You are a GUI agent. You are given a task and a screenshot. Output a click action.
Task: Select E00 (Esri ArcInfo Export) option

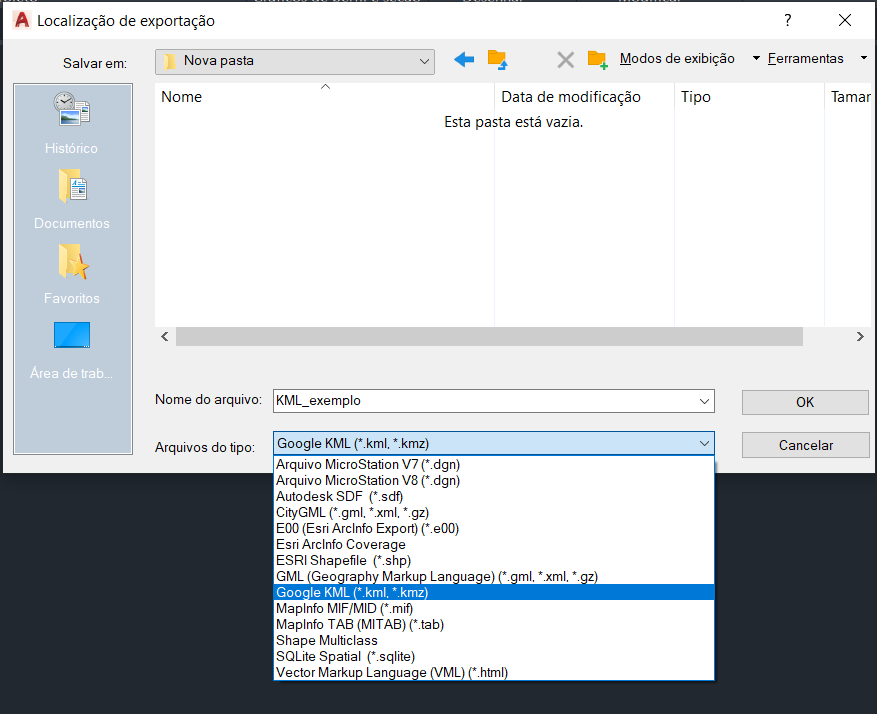tap(494, 529)
